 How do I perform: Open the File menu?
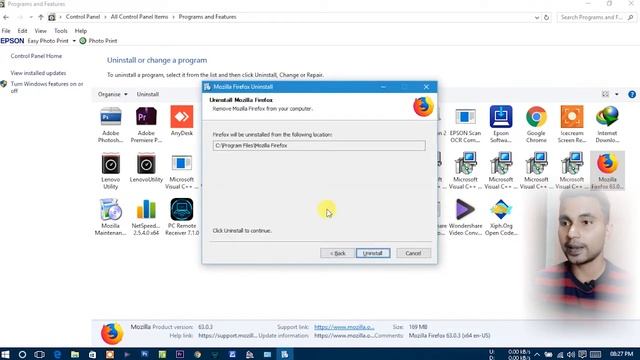(x=6, y=31)
